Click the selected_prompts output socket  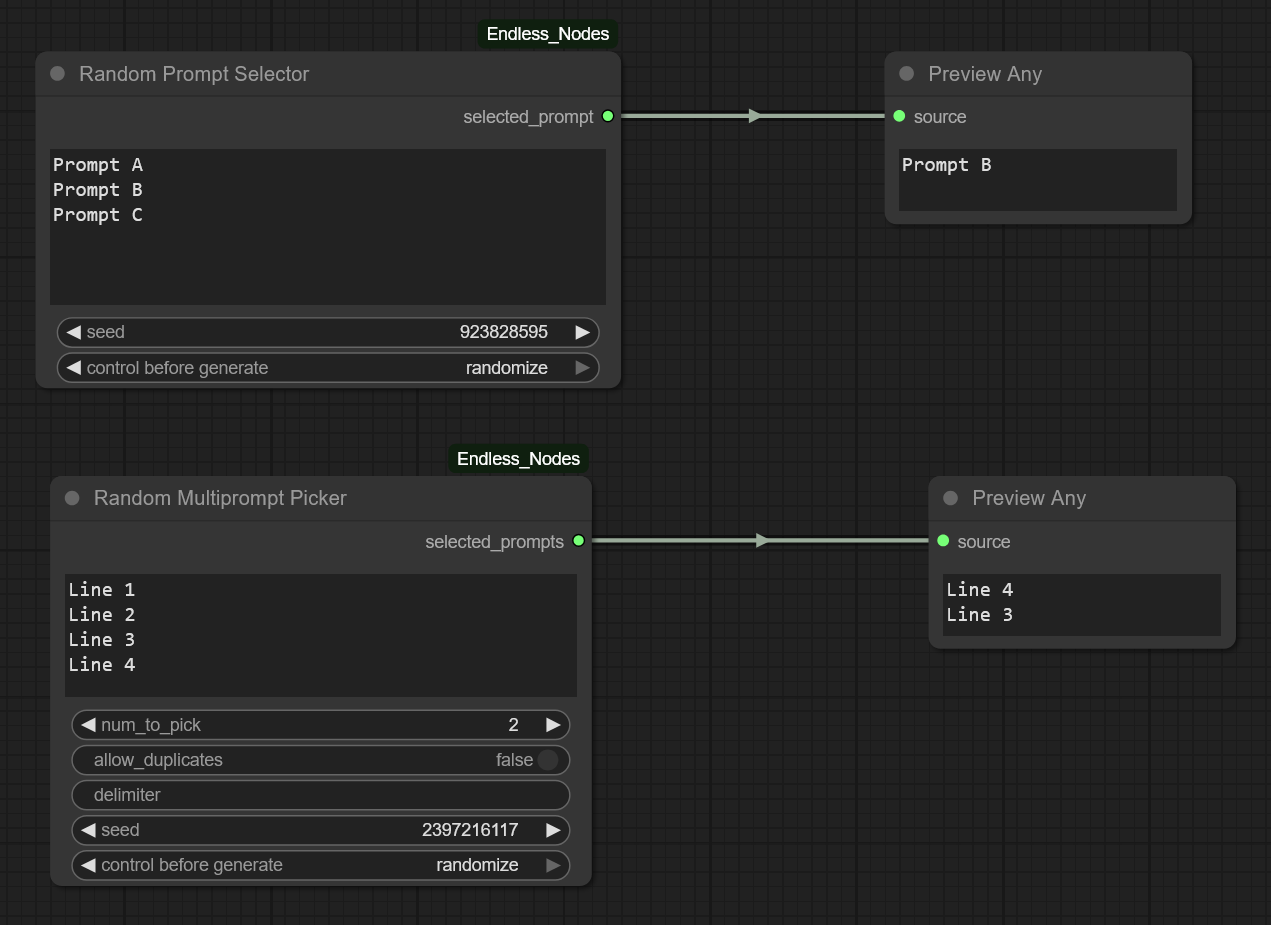[x=578, y=541]
